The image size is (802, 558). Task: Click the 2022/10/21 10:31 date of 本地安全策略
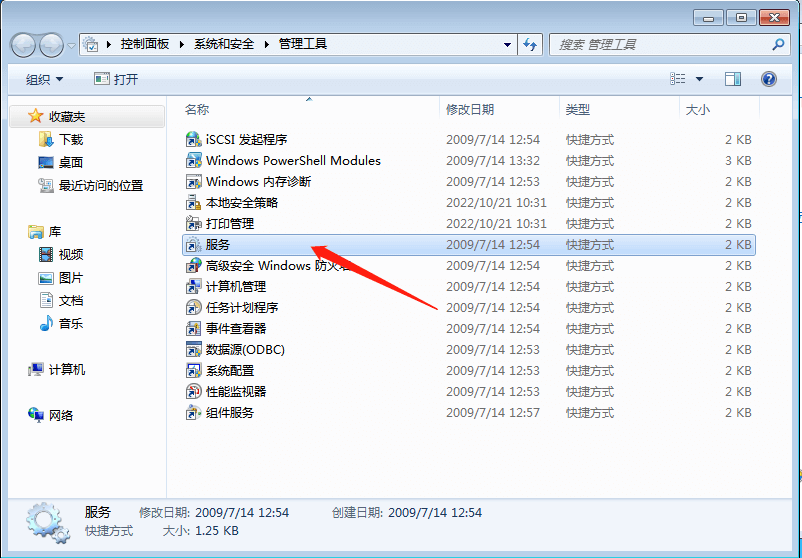pyautogui.click(x=496, y=203)
